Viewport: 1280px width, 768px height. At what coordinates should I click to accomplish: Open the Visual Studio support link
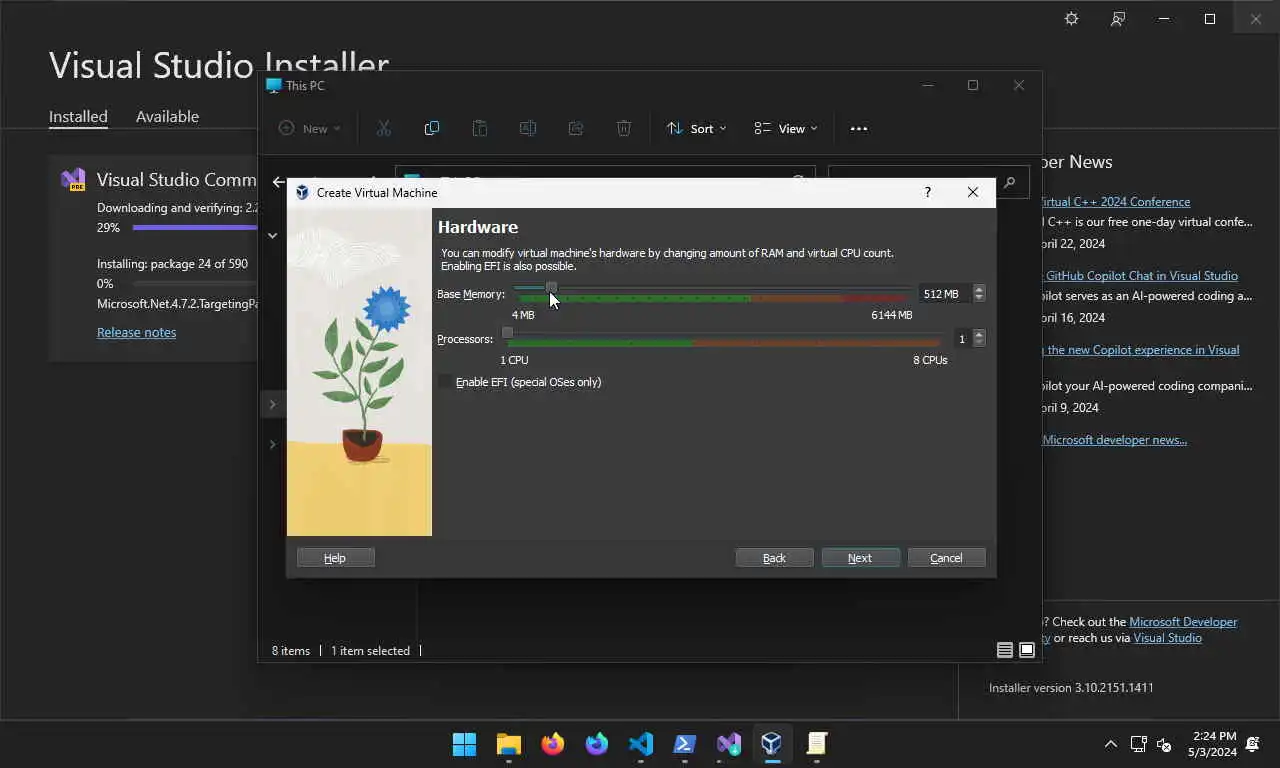1167,638
